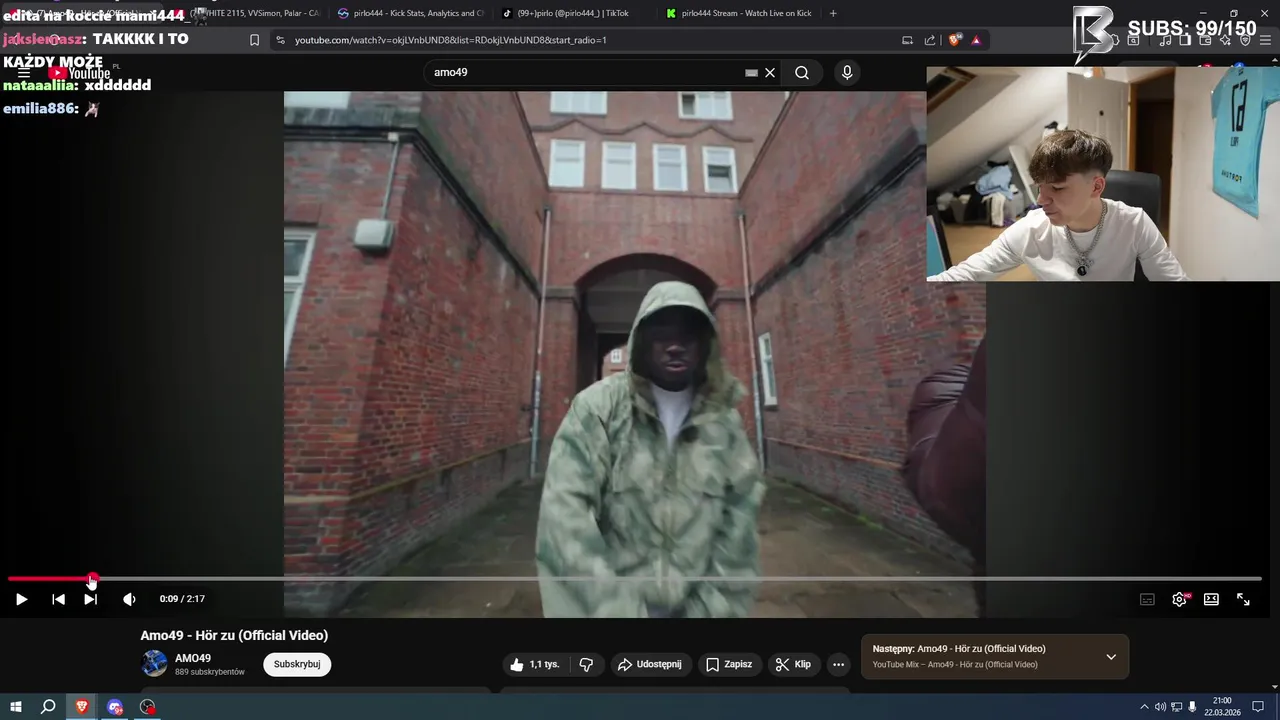Switch to the pirlo444 Stream Kick tab
This screenshot has height=720, width=1280.
pyautogui.click(x=738, y=13)
